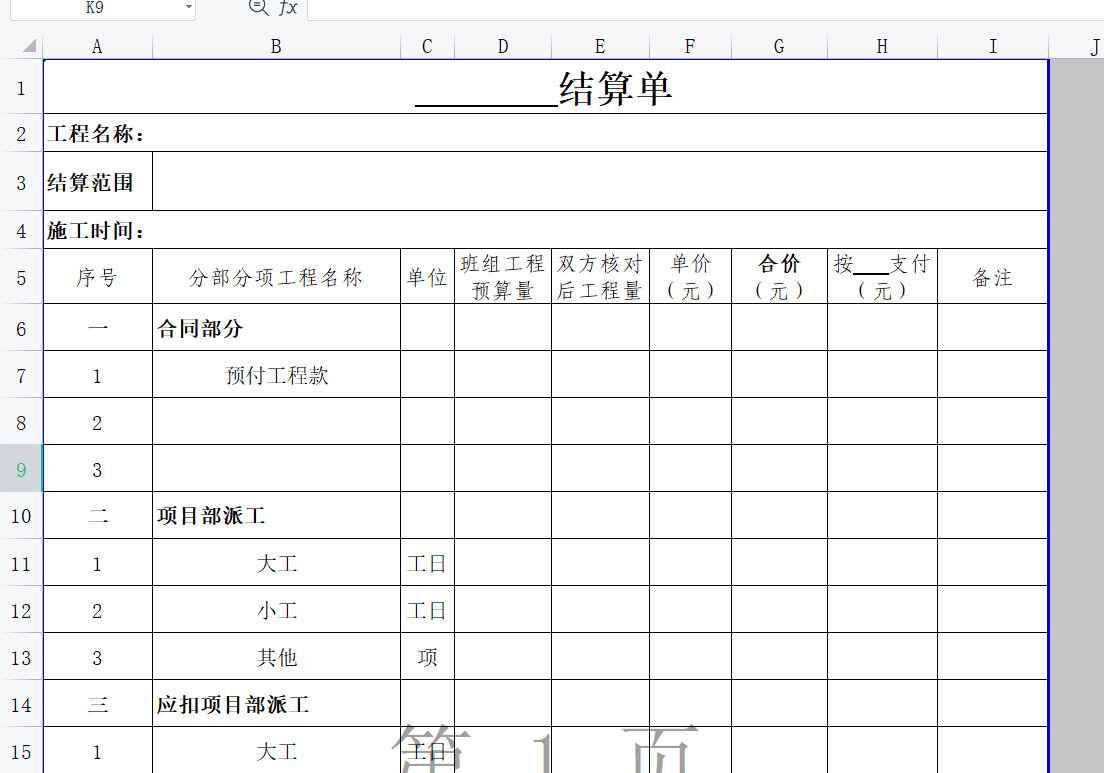This screenshot has width=1104, height=773.
Task: Click into the formula bar input
Action: [x=700, y=9]
